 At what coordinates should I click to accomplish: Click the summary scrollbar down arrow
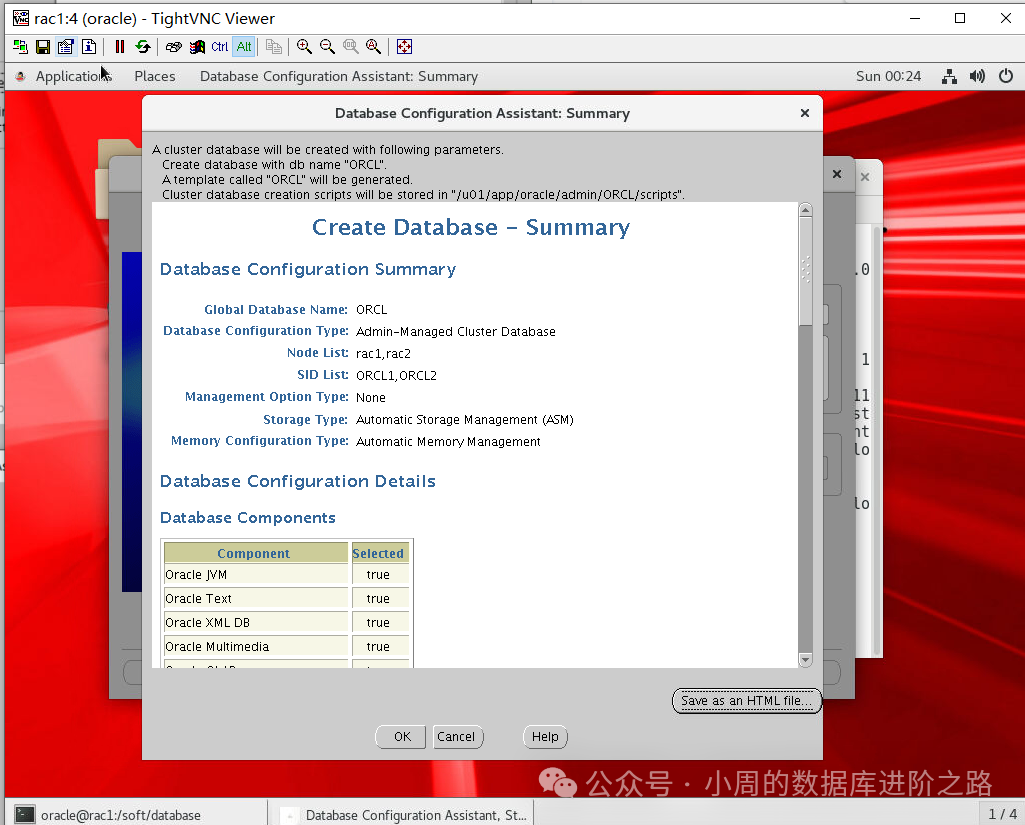805,660
